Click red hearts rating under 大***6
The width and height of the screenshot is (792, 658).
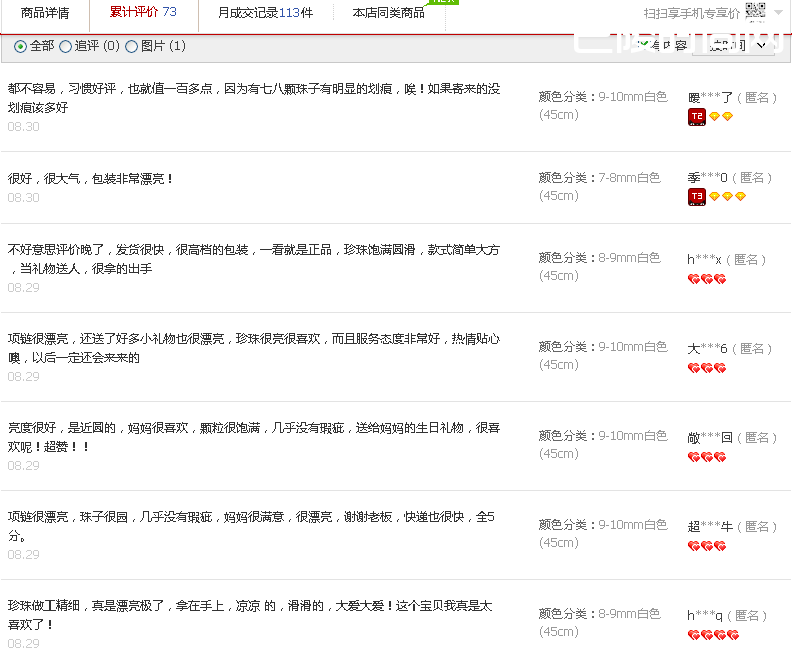(x=706, y=368)
